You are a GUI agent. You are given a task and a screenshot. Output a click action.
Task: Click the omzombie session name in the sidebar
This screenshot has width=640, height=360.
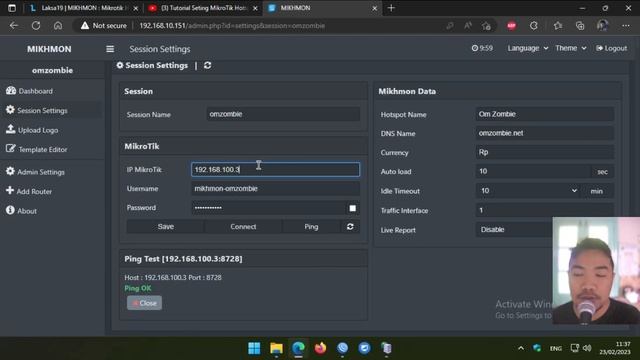[x=52, y=70]
